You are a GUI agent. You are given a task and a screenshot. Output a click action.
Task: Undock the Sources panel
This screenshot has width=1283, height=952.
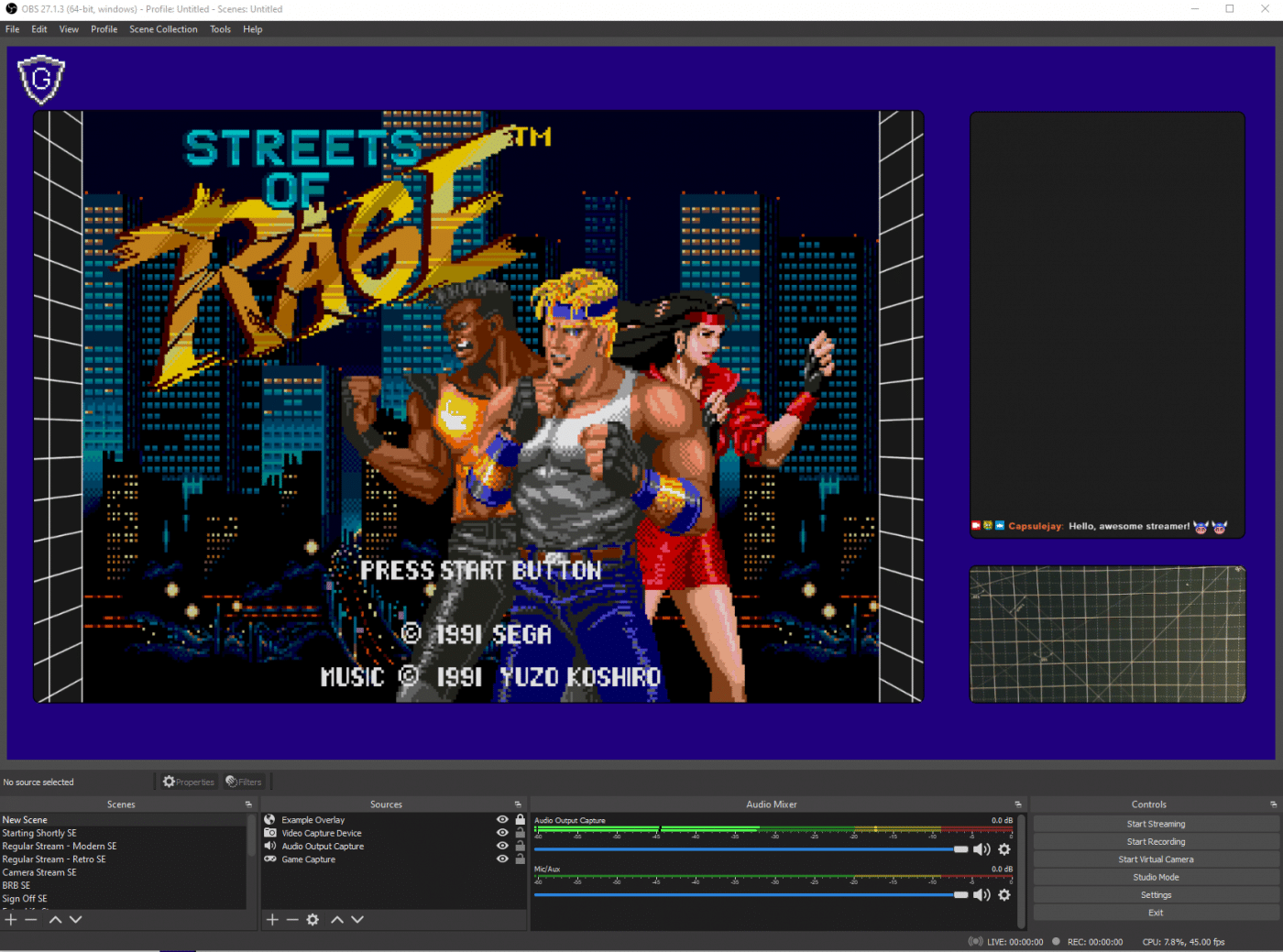point(518,804)
